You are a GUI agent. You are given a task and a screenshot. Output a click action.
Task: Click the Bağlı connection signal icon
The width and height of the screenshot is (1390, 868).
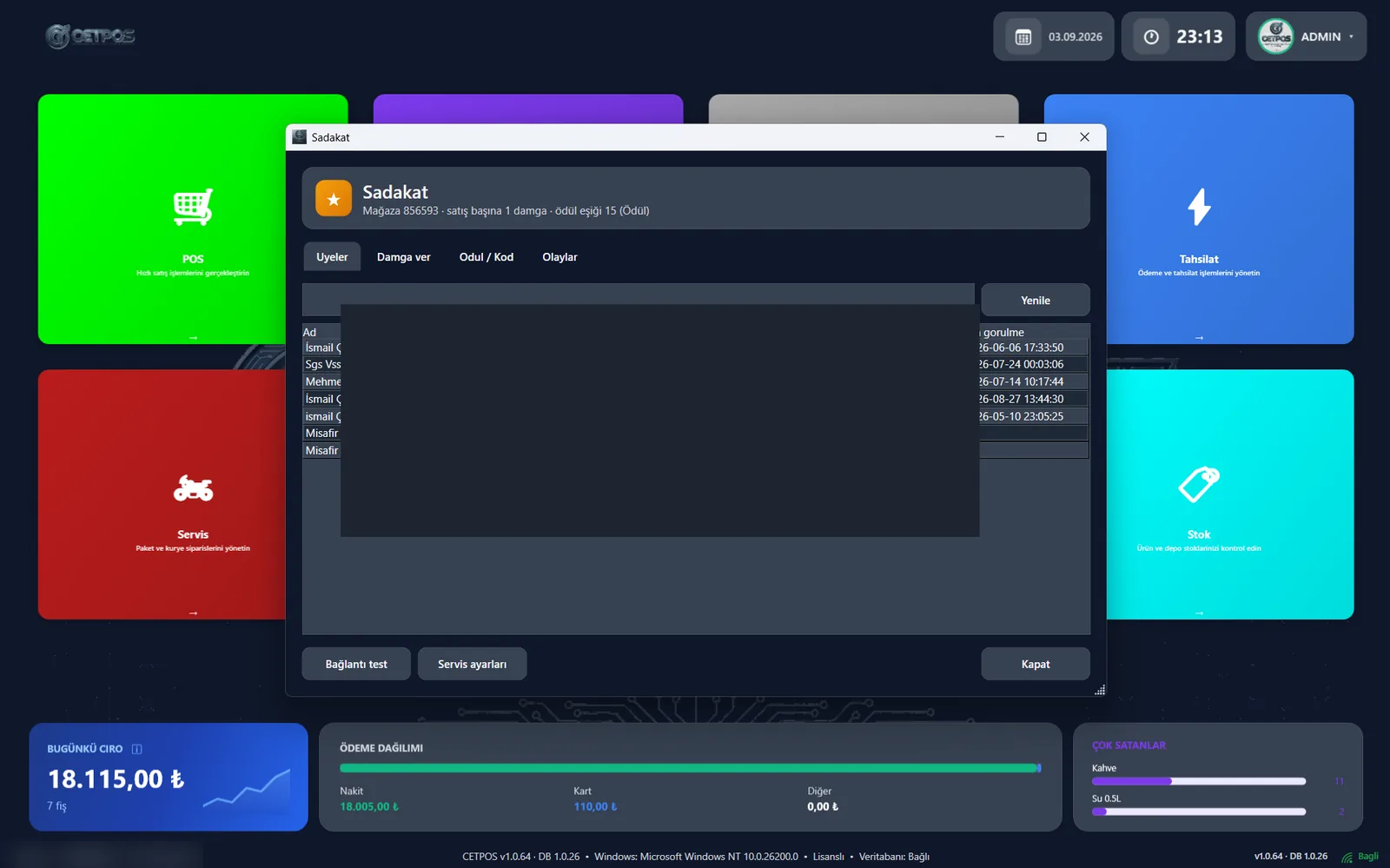pyautogui.click(x=1347, y=857)
